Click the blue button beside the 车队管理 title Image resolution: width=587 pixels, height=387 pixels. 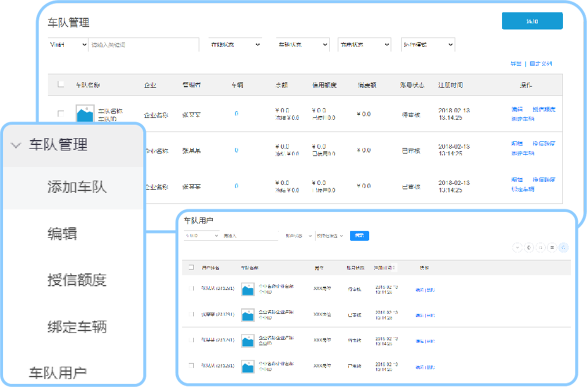(532, 21)
